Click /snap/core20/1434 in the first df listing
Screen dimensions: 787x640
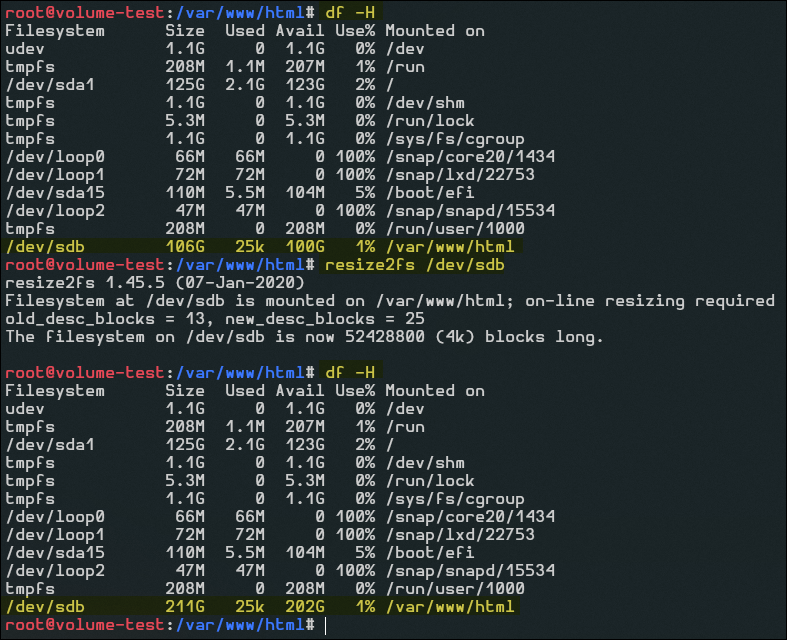(469, 157)
